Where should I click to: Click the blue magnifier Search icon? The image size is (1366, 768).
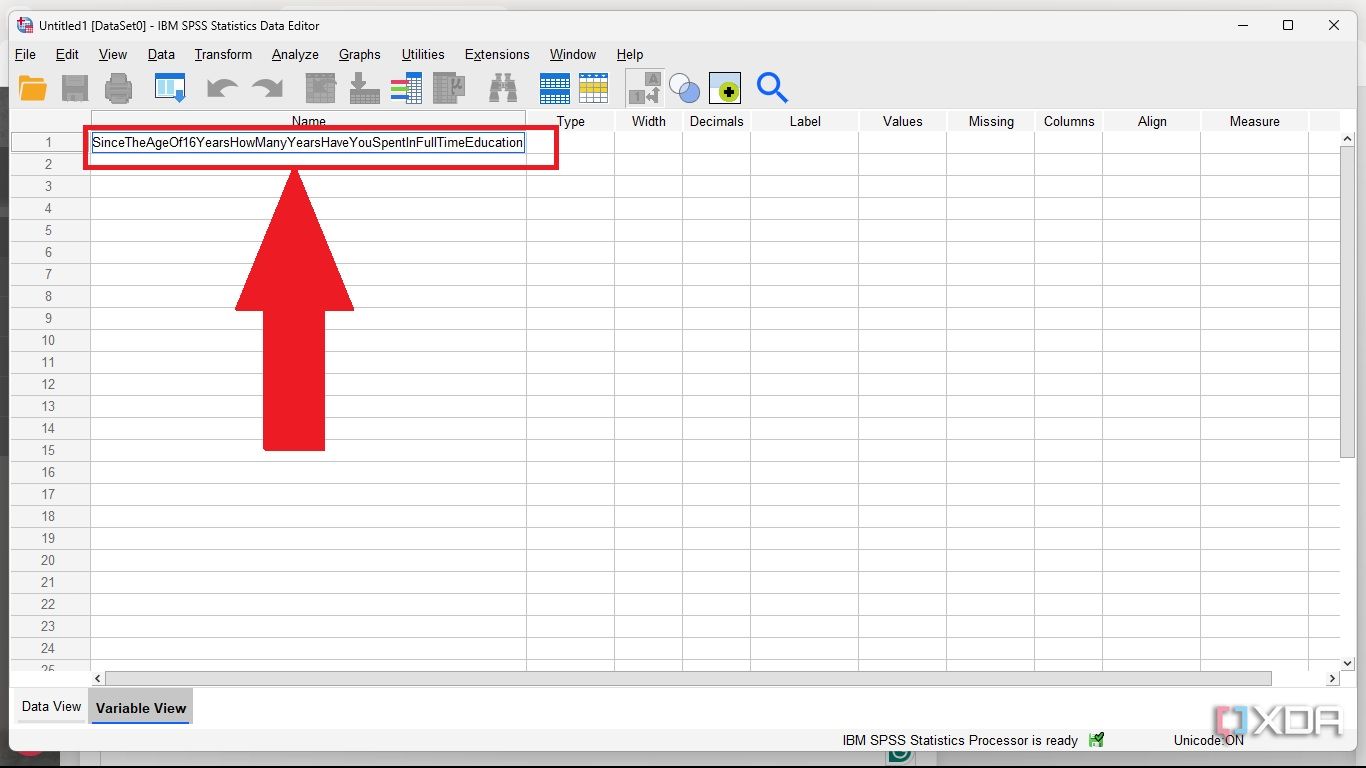pos(772,88)
